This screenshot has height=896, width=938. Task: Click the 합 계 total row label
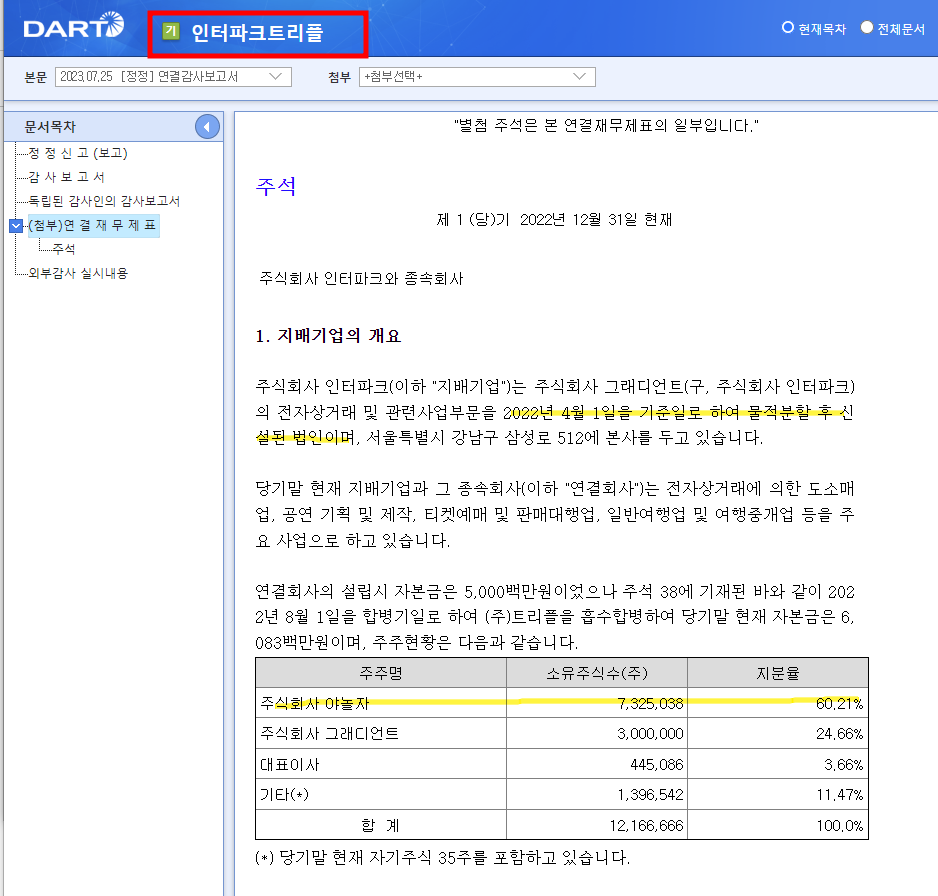381,825
